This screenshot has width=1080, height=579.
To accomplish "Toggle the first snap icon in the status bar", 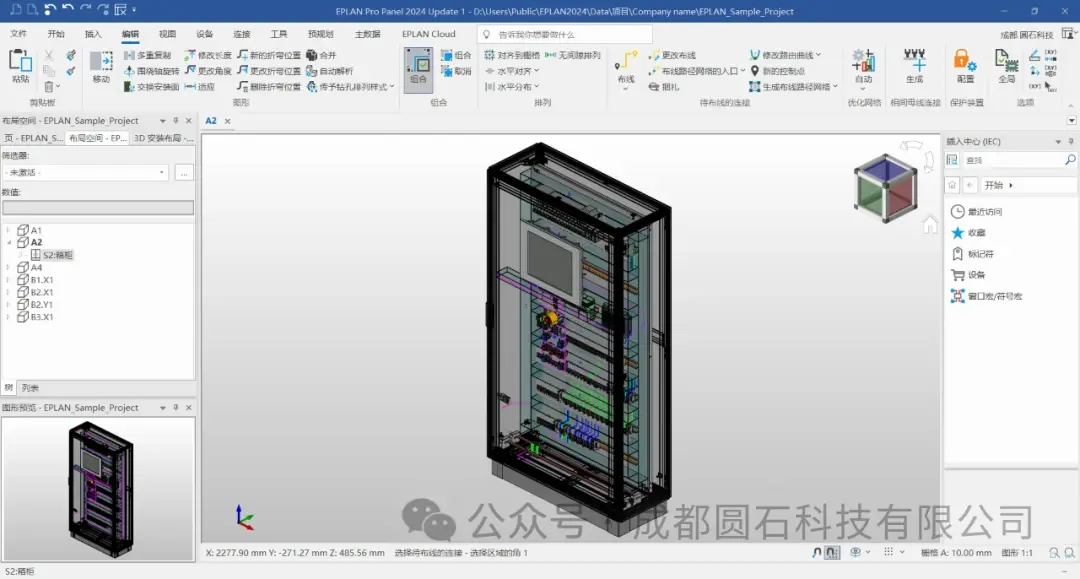I will pyautogui.click(x=817, y=552).
